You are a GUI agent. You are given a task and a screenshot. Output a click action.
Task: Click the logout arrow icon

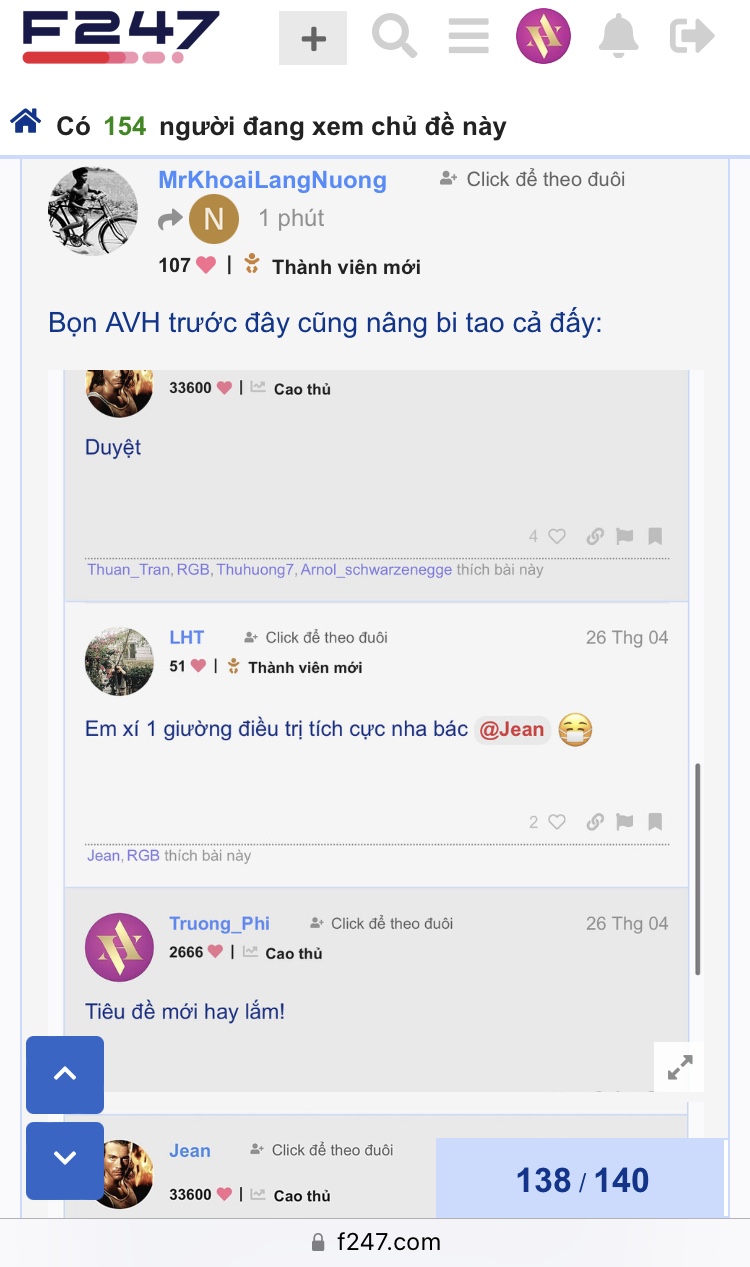coord(692,37)
